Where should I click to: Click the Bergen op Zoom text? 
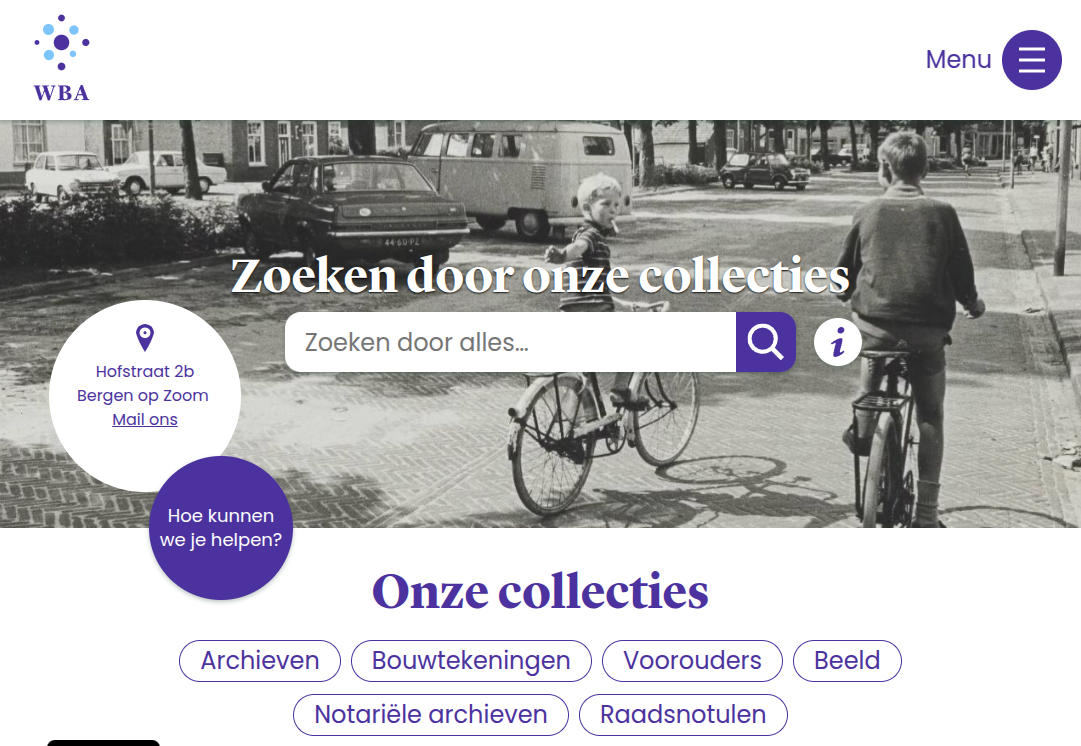(x=143, y=396)
